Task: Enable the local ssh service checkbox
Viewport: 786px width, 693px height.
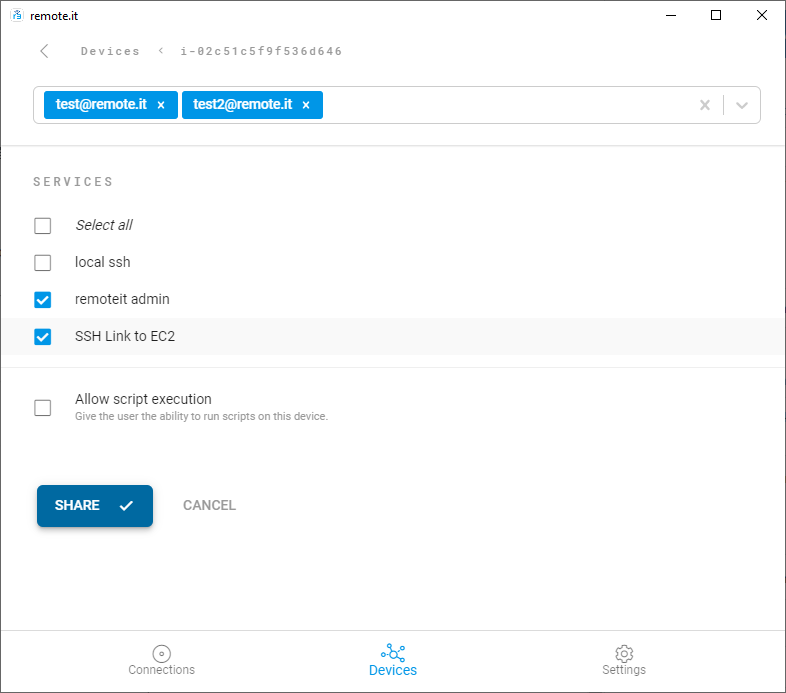Action: coord(43,263)
